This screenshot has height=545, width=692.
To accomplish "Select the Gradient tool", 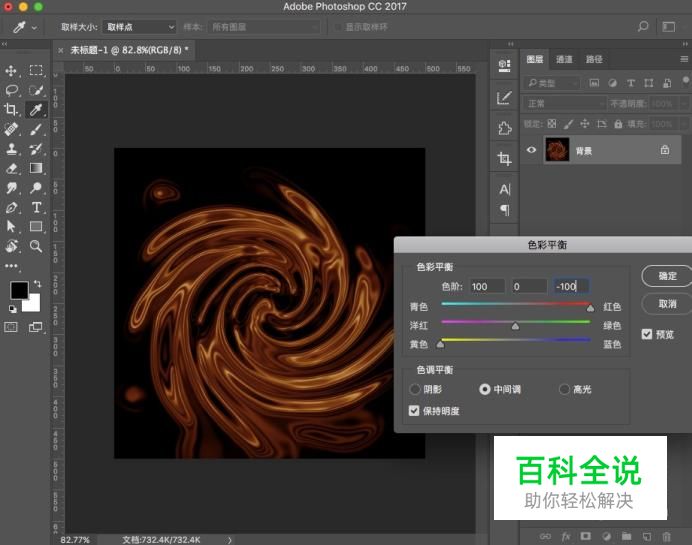I will click(36, 168).
